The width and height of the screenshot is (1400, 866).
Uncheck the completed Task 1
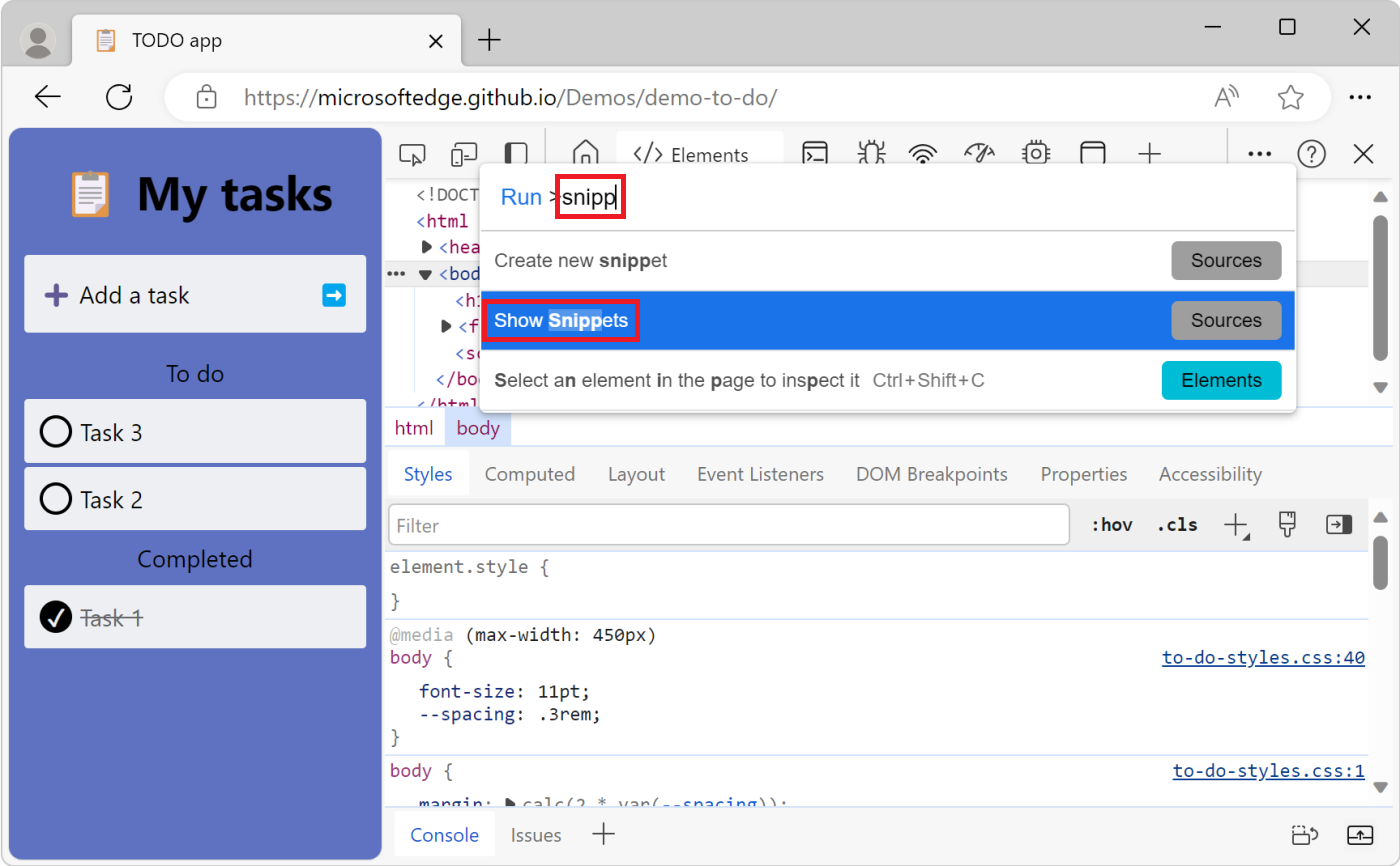pos(55,617)
